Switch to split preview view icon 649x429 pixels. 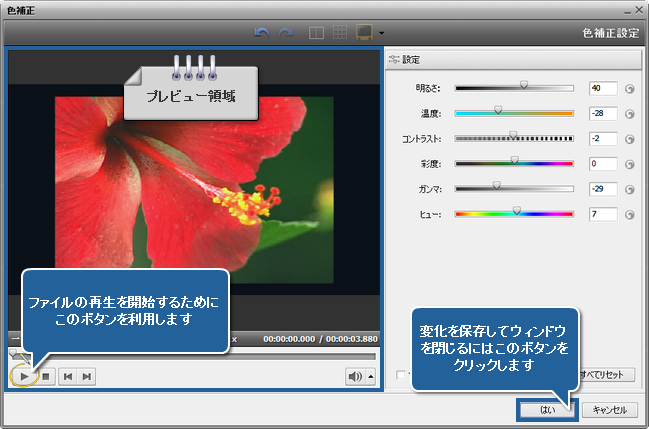point(316,32)
